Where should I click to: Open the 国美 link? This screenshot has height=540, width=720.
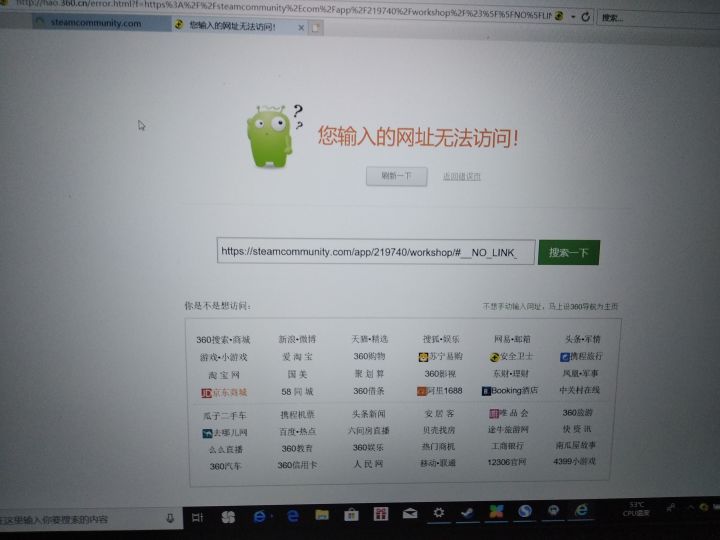tap(298, 374)
